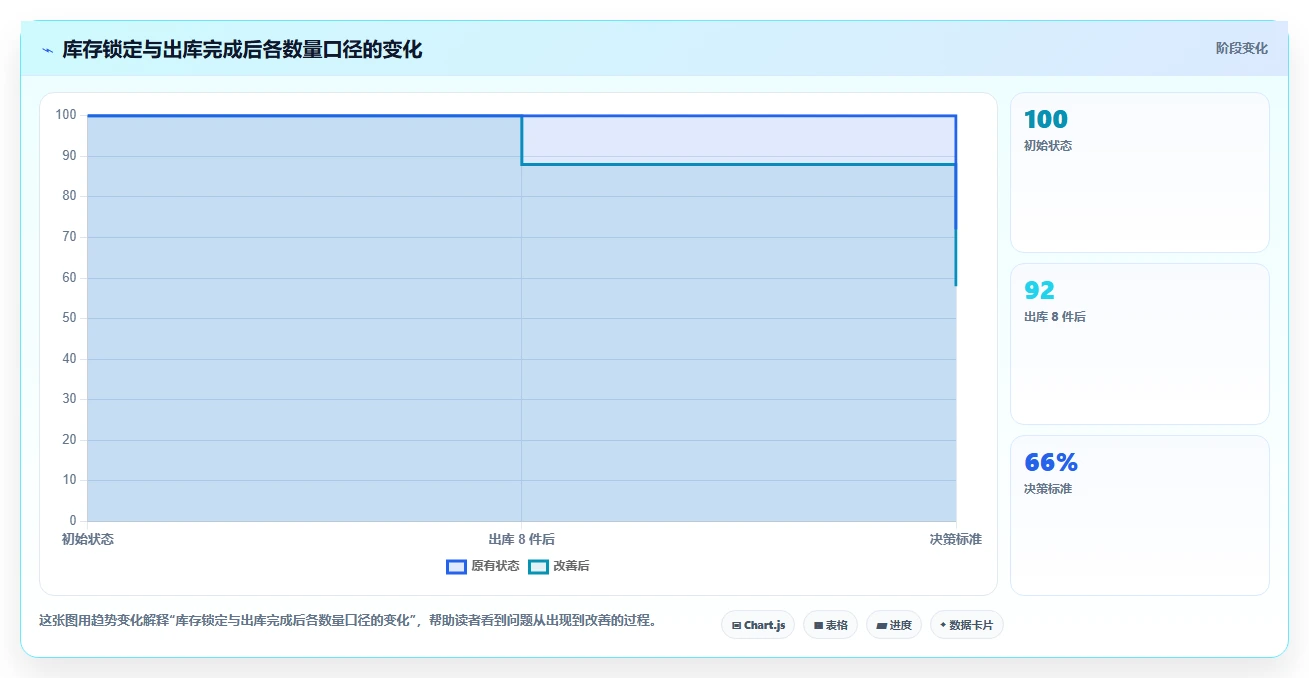Select the card value 66%
Screen dimensions: 1309x678
(1051, 463)
